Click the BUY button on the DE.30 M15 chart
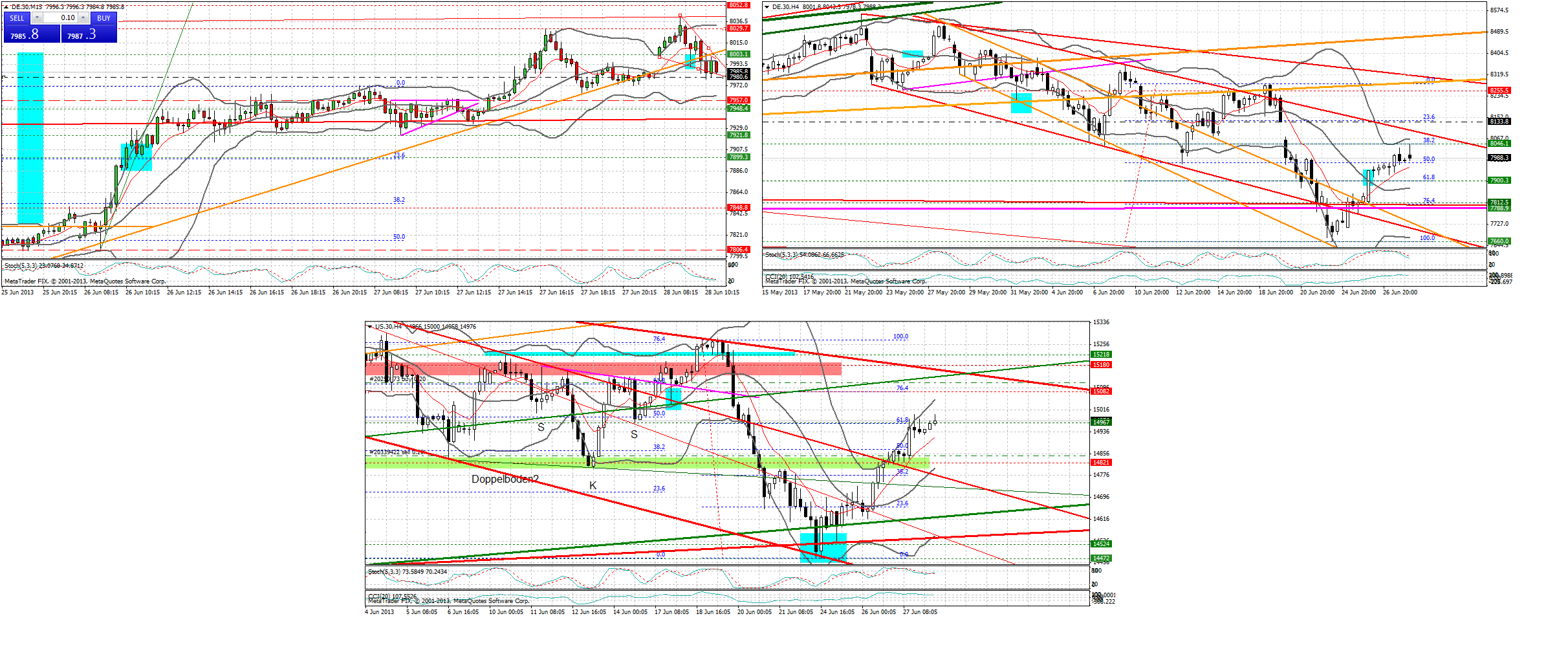1568x660 pixels. (x=103, y=18)
